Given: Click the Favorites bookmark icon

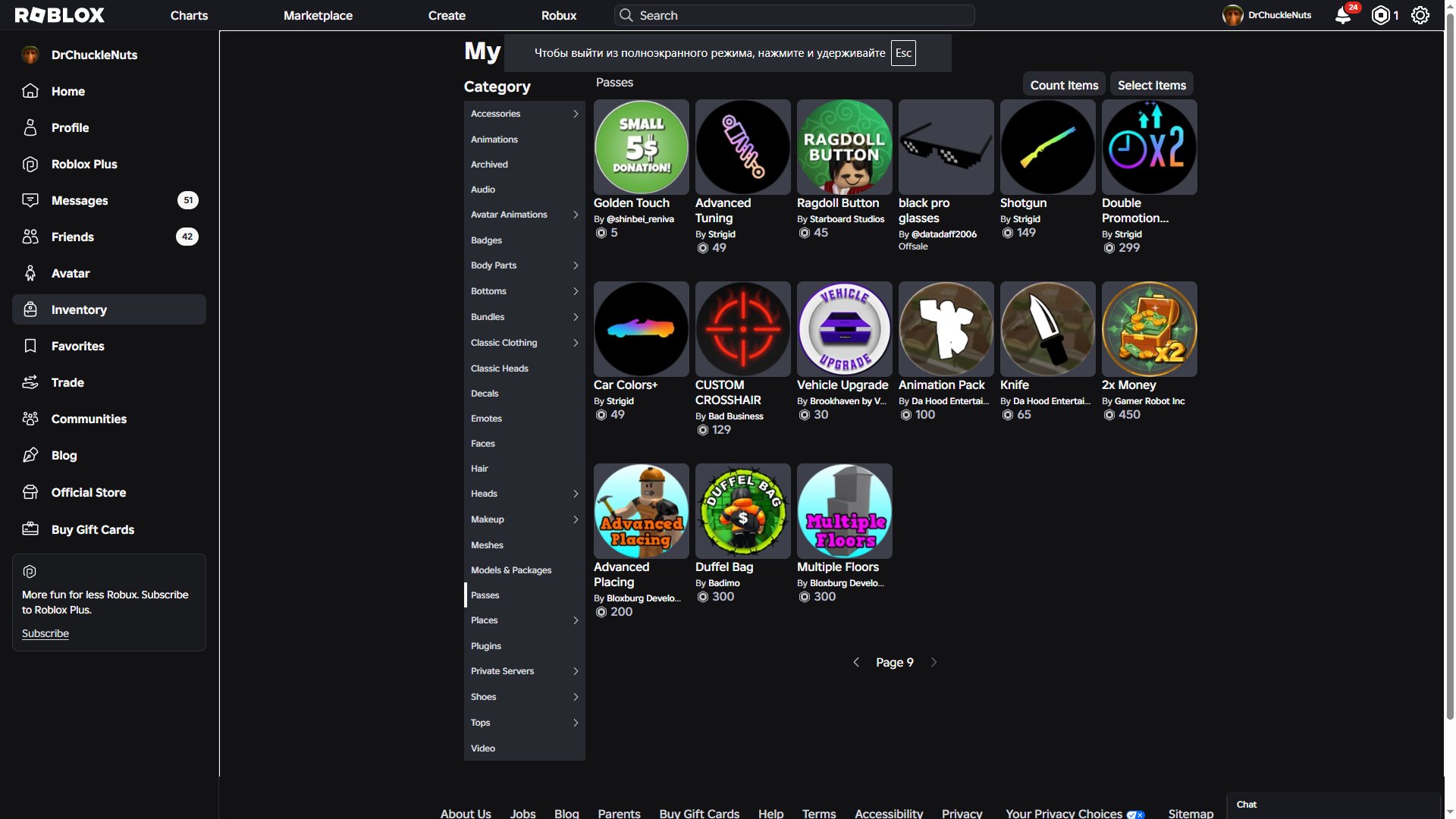Looking at the screenshot, I should coord(30,346).
